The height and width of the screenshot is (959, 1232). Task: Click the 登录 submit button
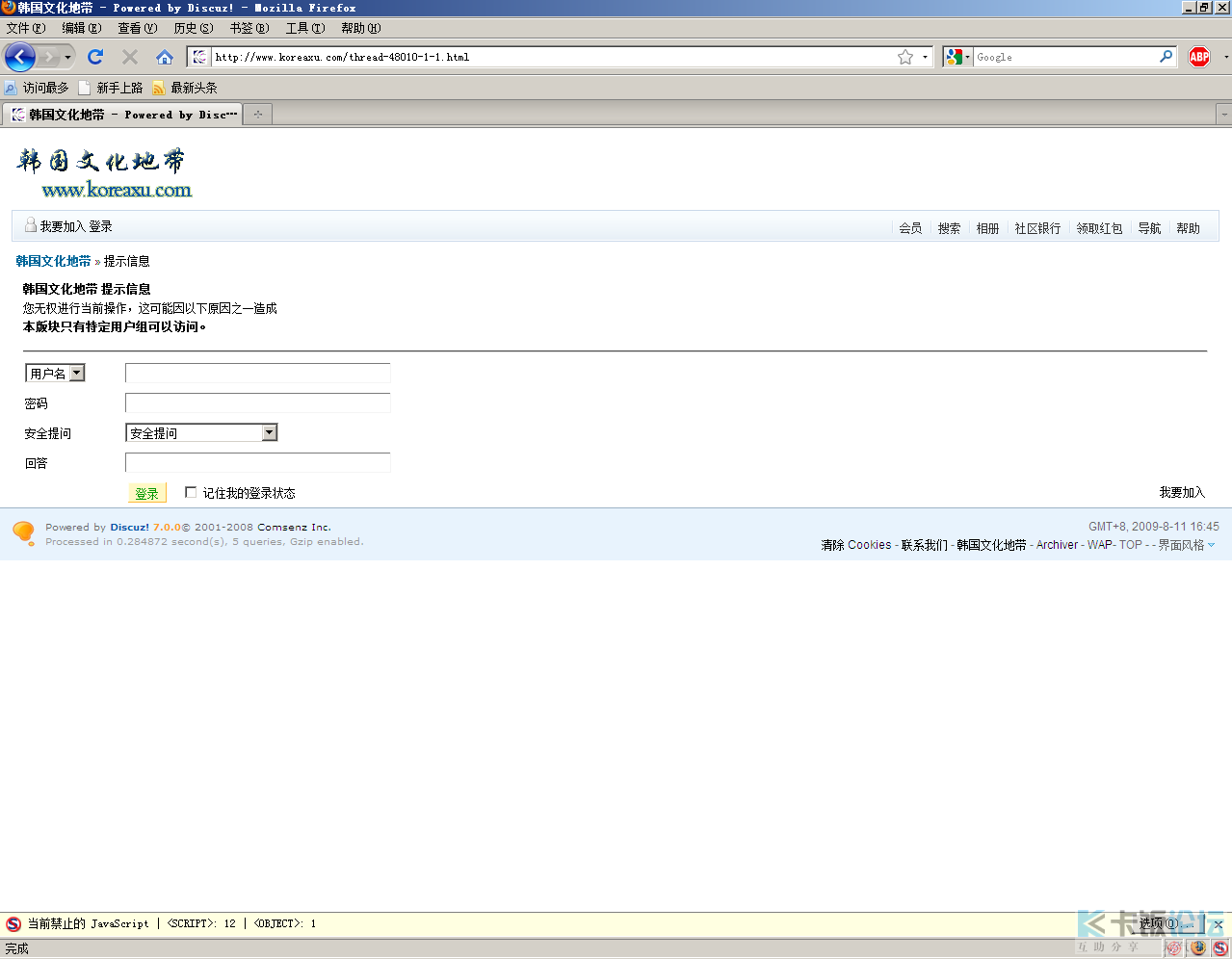[147, 493]
